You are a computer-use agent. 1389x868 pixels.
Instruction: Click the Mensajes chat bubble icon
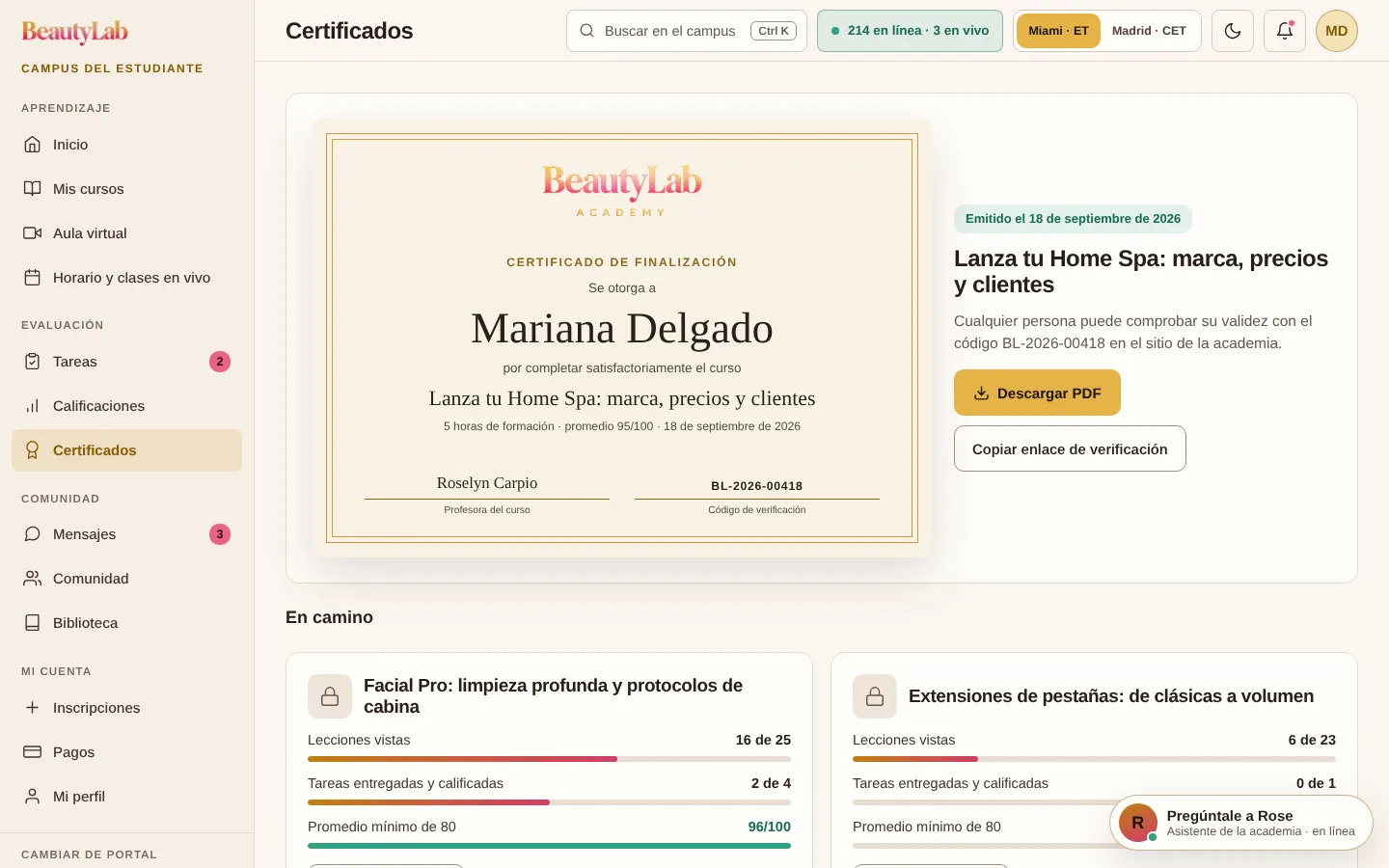33,534
